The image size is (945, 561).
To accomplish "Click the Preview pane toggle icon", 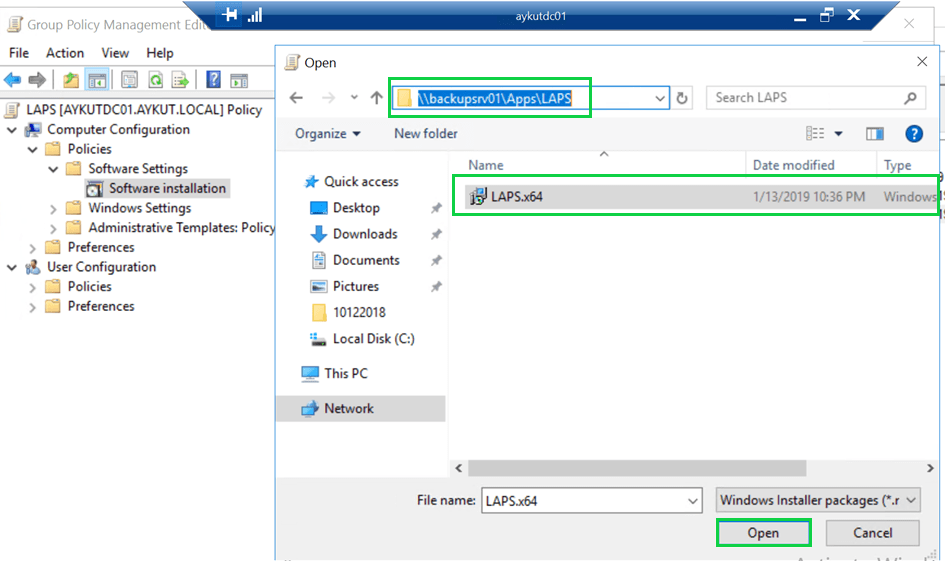I will (x=875, y=134).
